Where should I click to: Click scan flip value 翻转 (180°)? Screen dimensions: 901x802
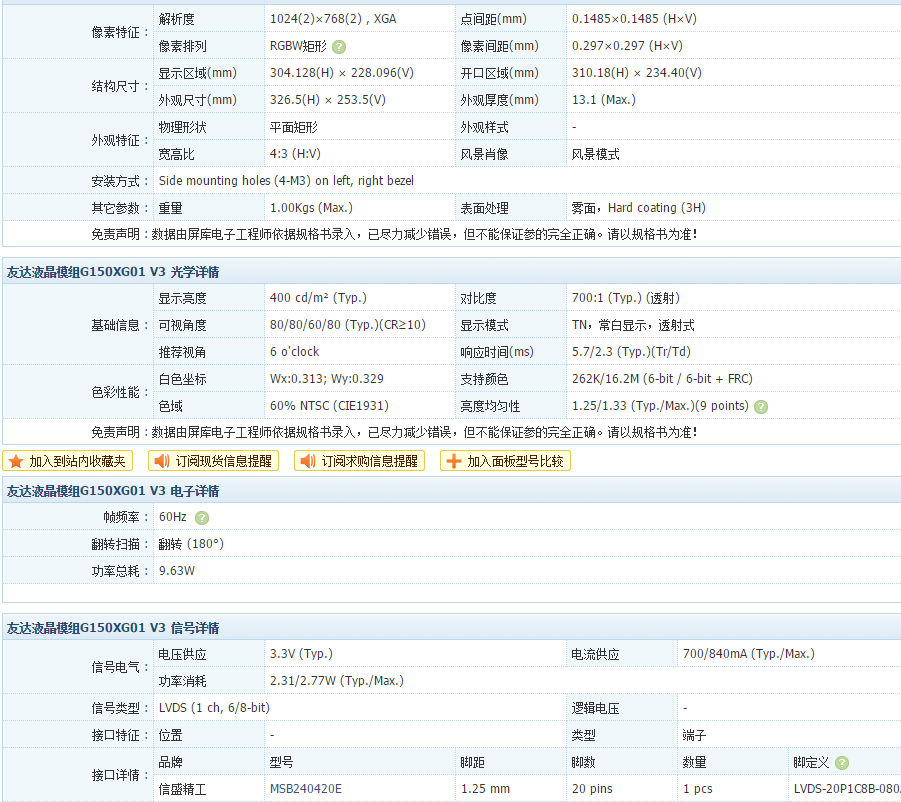[x=191, y=544]
